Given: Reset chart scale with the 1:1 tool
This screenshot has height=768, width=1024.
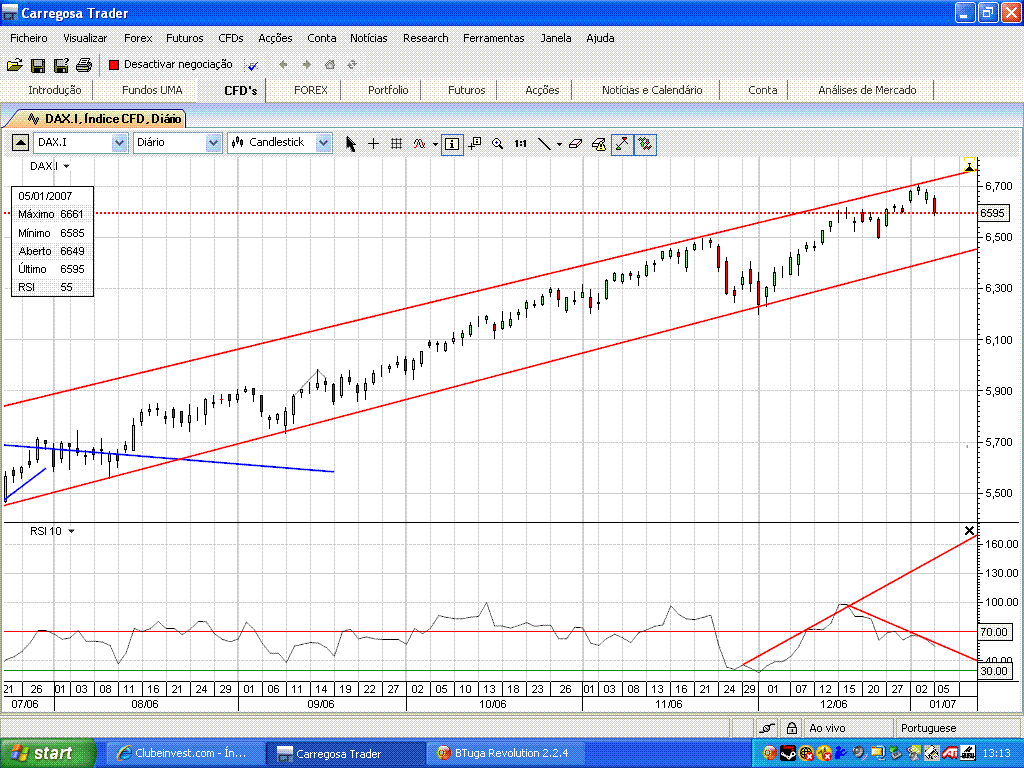Looking at the screenshot, I should tap(519, 143).
